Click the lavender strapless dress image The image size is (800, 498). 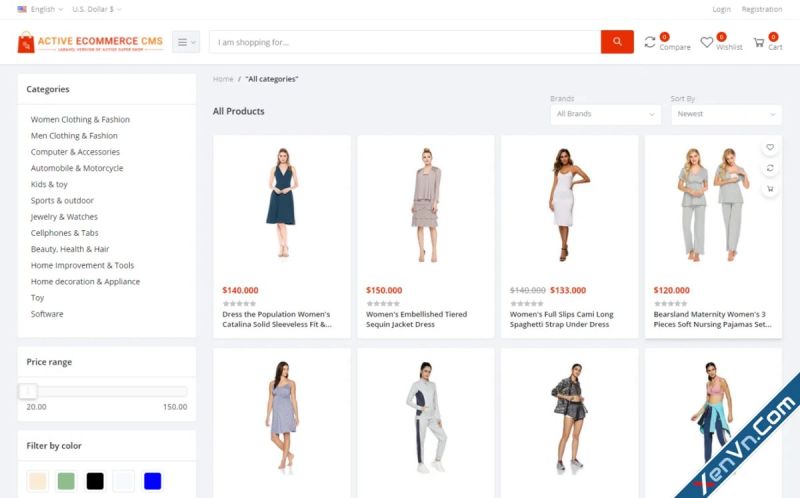pos(281,415)
